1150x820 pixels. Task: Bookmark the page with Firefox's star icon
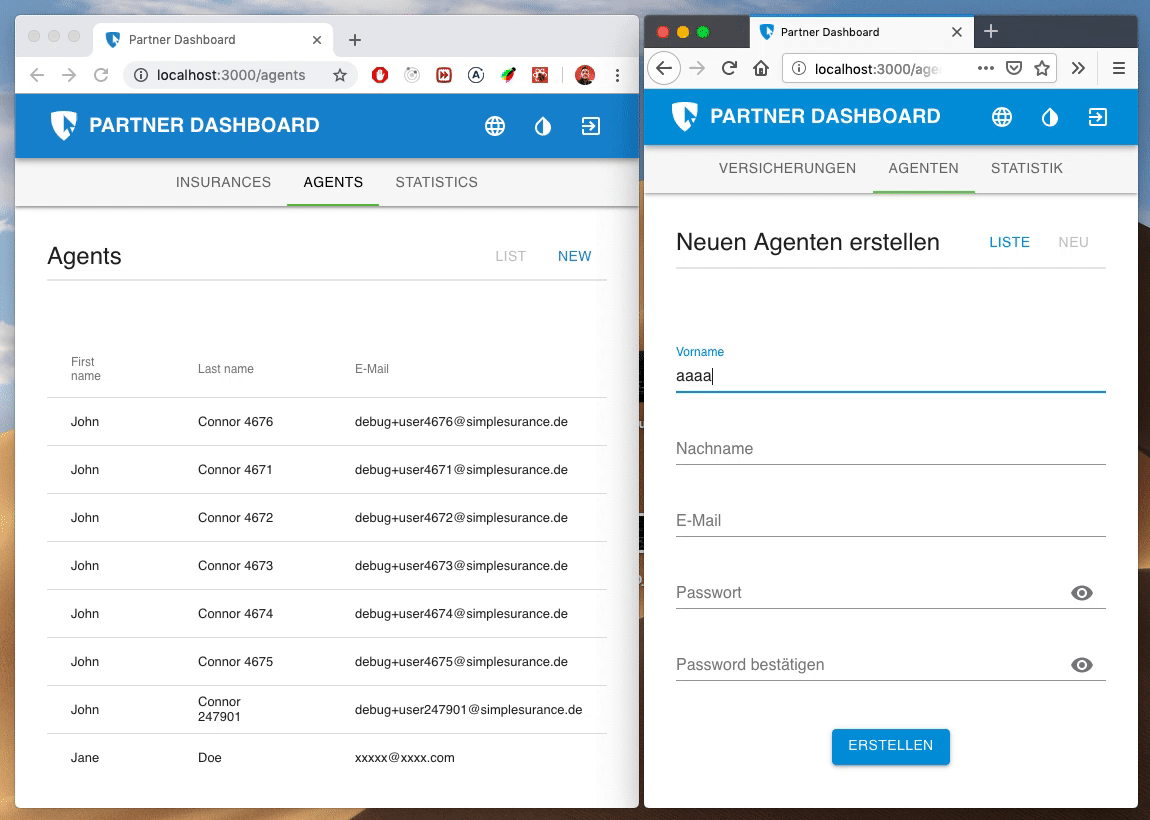click(1041, 68)
